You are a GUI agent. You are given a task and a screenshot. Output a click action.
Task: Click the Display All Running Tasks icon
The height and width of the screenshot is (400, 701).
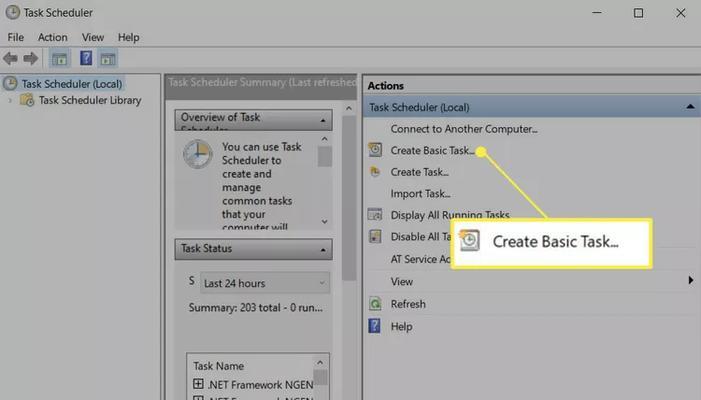pyautogui.click(x=375, y=215)
